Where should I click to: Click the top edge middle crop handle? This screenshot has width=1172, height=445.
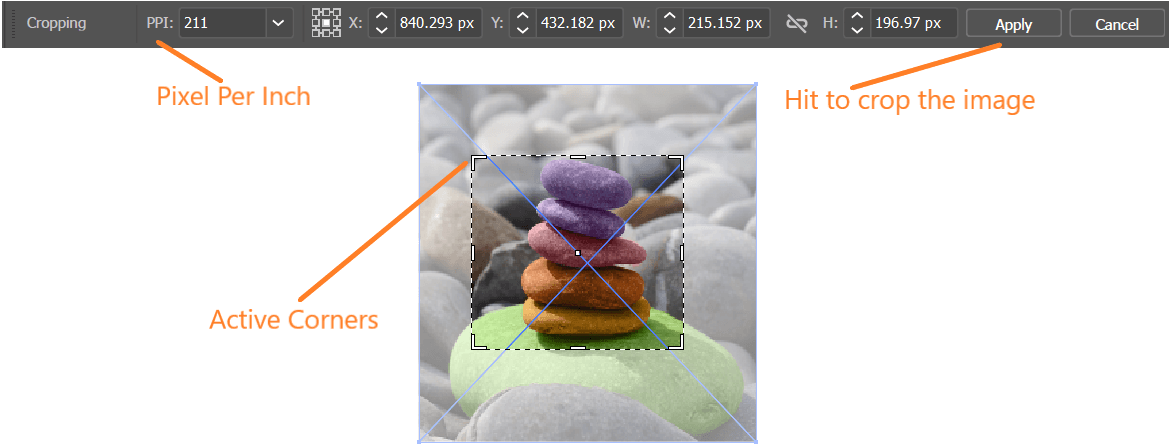[x=577, y=157]
